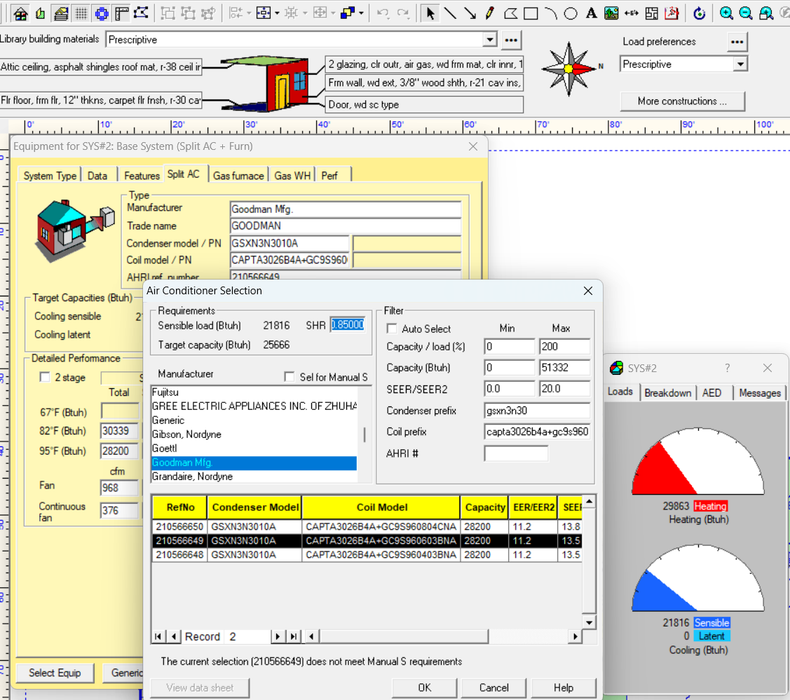Viewport: 790px width, 700px height.
Task: Select the arrow pointer tool
Action: tap(430, 14)
